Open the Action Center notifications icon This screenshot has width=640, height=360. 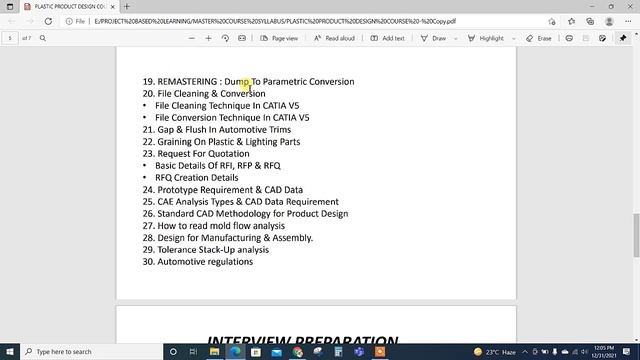pyautogui.click(x=627, y=352)
